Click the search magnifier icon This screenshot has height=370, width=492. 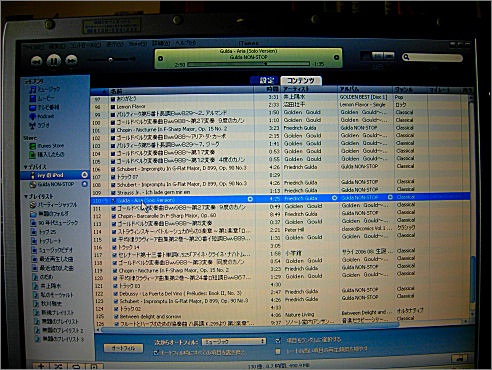coord(406,57)
